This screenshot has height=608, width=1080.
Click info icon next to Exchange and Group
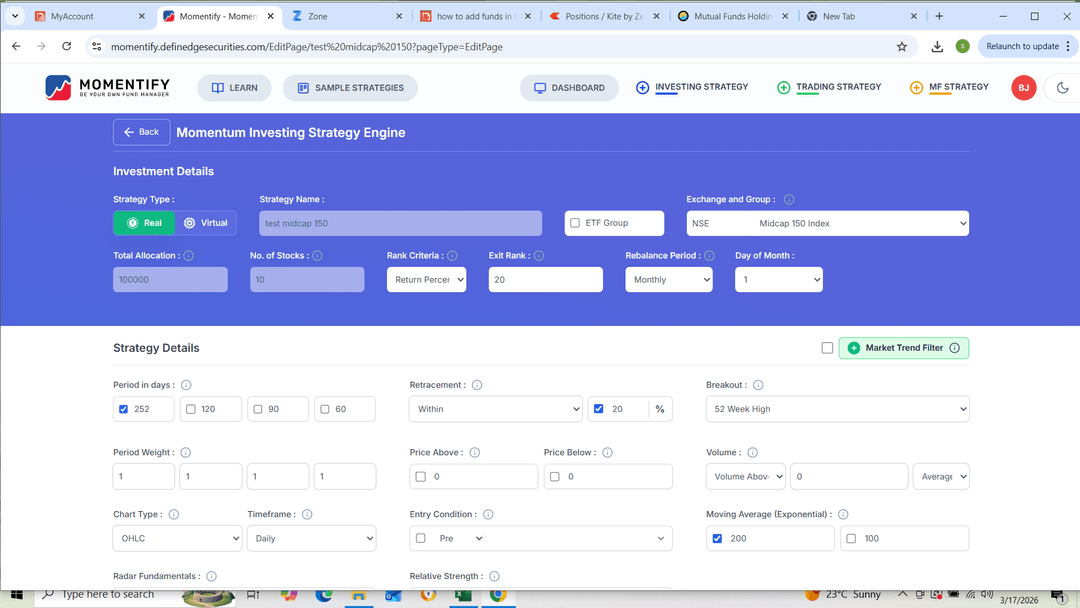click(789, 200)
